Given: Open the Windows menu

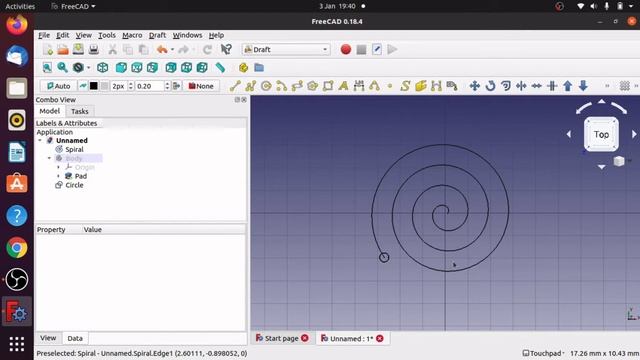Looking at the screenshot, I should 187,35.
